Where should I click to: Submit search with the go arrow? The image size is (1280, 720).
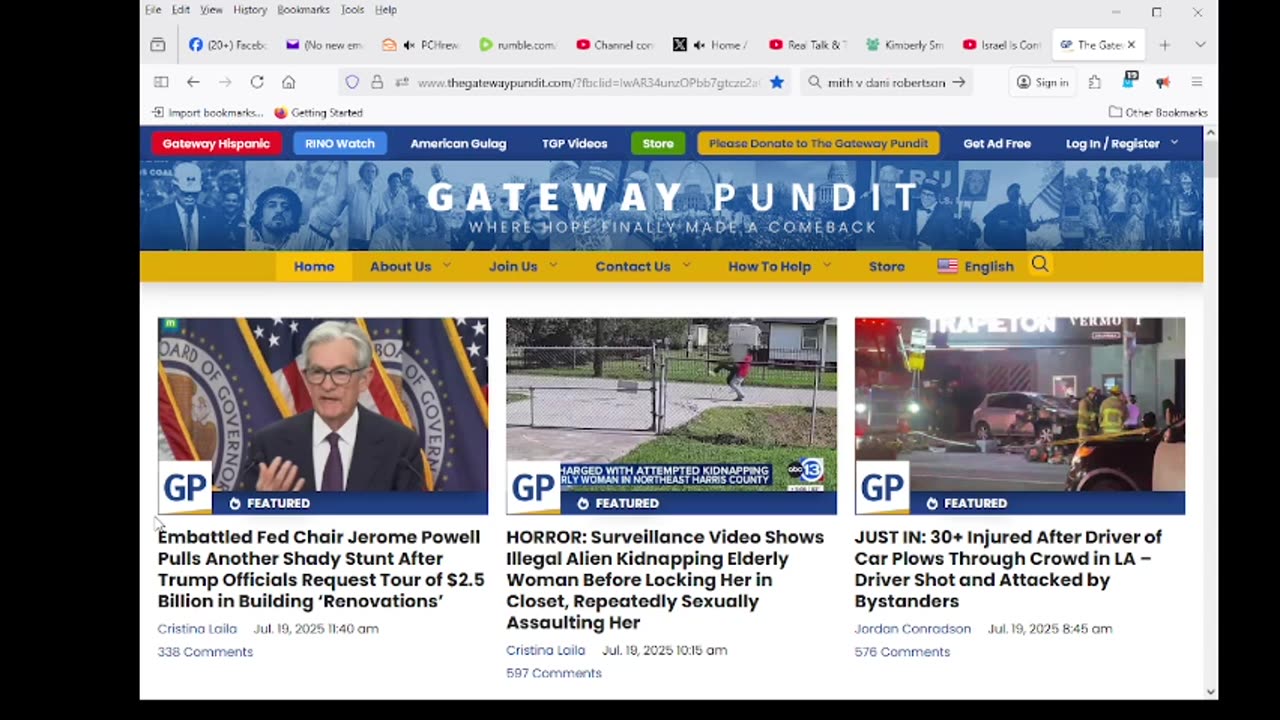[x=958, y=82]
